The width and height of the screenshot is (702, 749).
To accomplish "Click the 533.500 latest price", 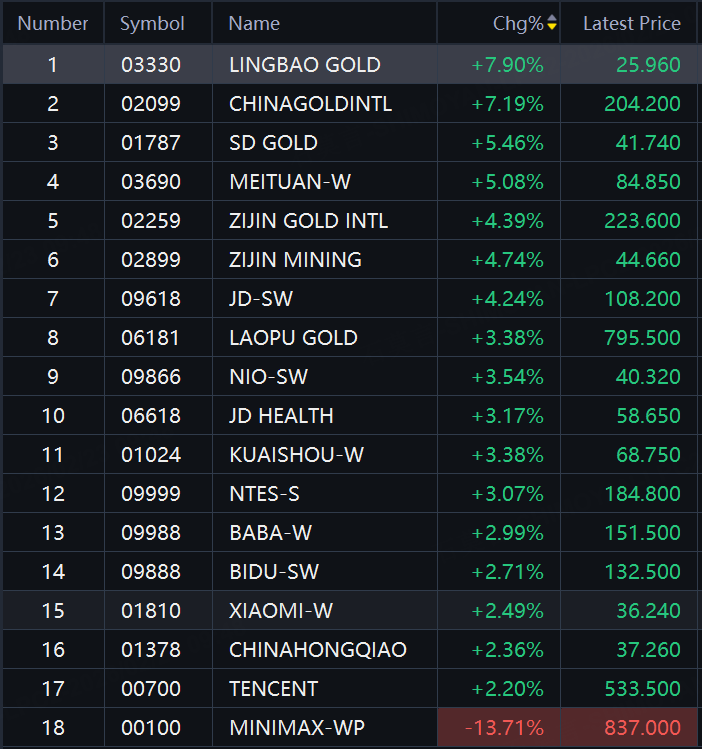I will click(642, 689).
